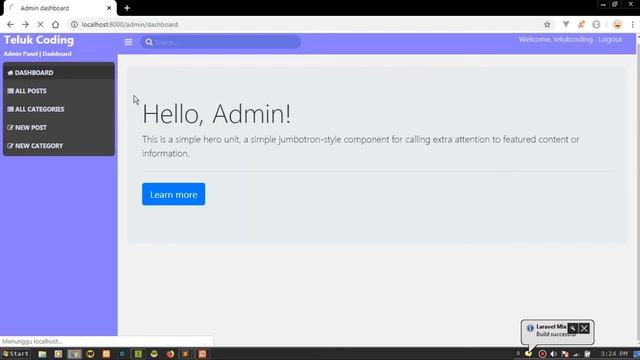The height and width of the screenshot is (360, 640).
Task: Stop loading the page with X button
Action: point(40,24)
